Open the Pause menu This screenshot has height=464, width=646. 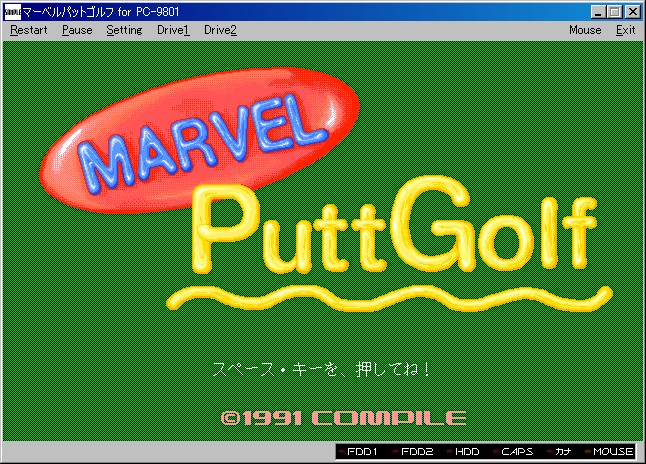(x=77, y=30)
